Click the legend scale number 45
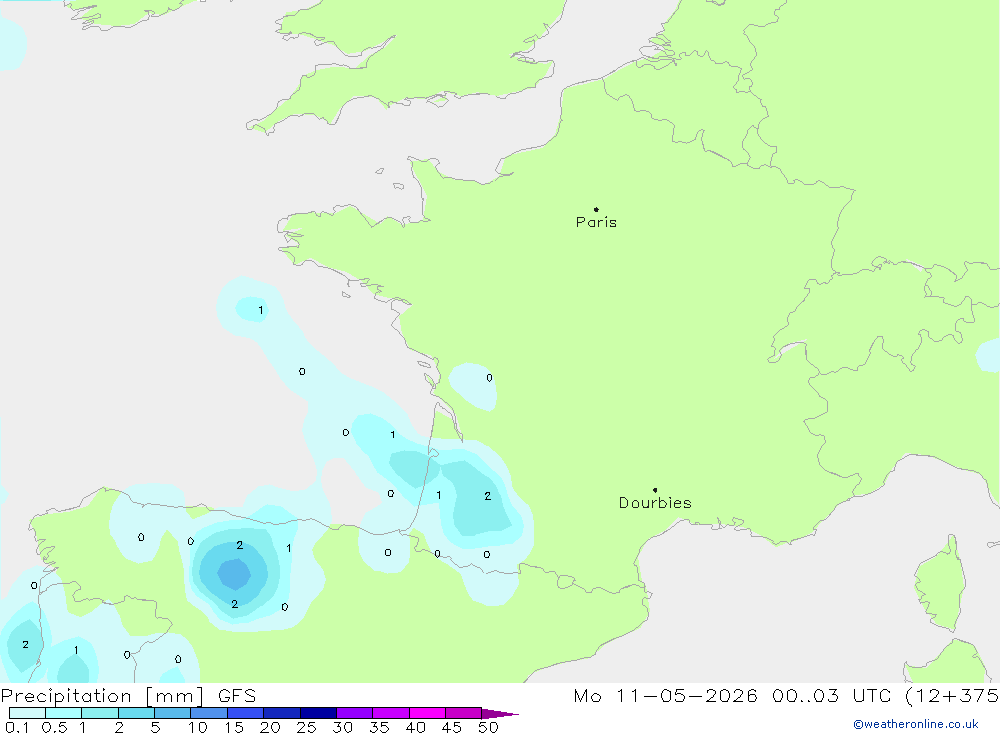The width and height of the screenshot is (1000, 733). (452, 727)
